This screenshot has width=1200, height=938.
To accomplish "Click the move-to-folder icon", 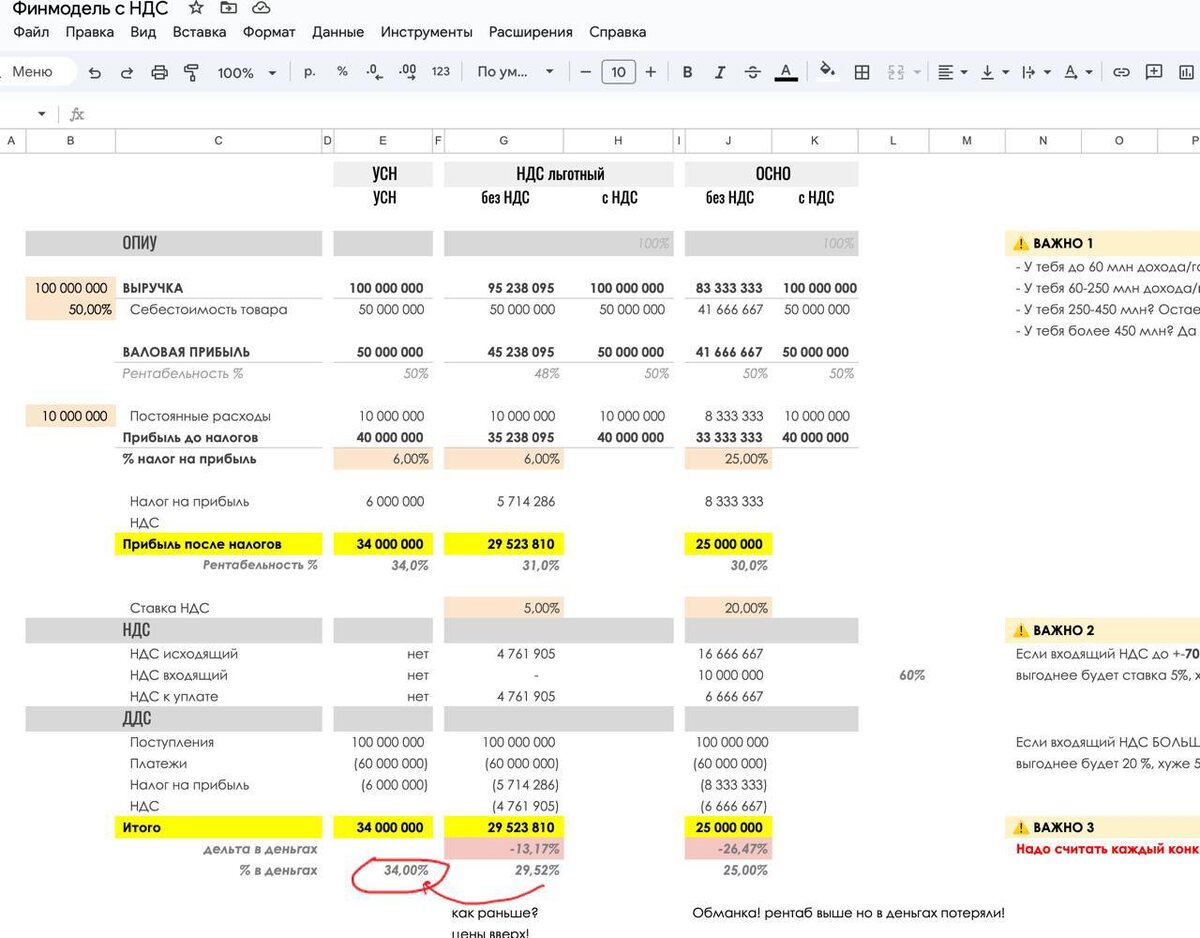I will tap(229, 8).
